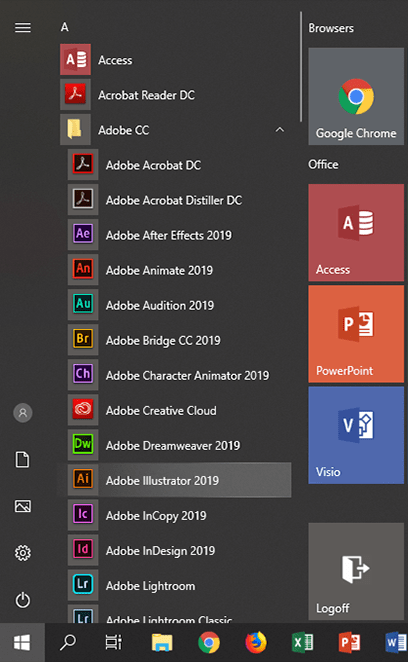Image resolution: width=408 pixels, height=662 pixels.
Task: Open the PowerPoint tile
Action: (356, 334)
